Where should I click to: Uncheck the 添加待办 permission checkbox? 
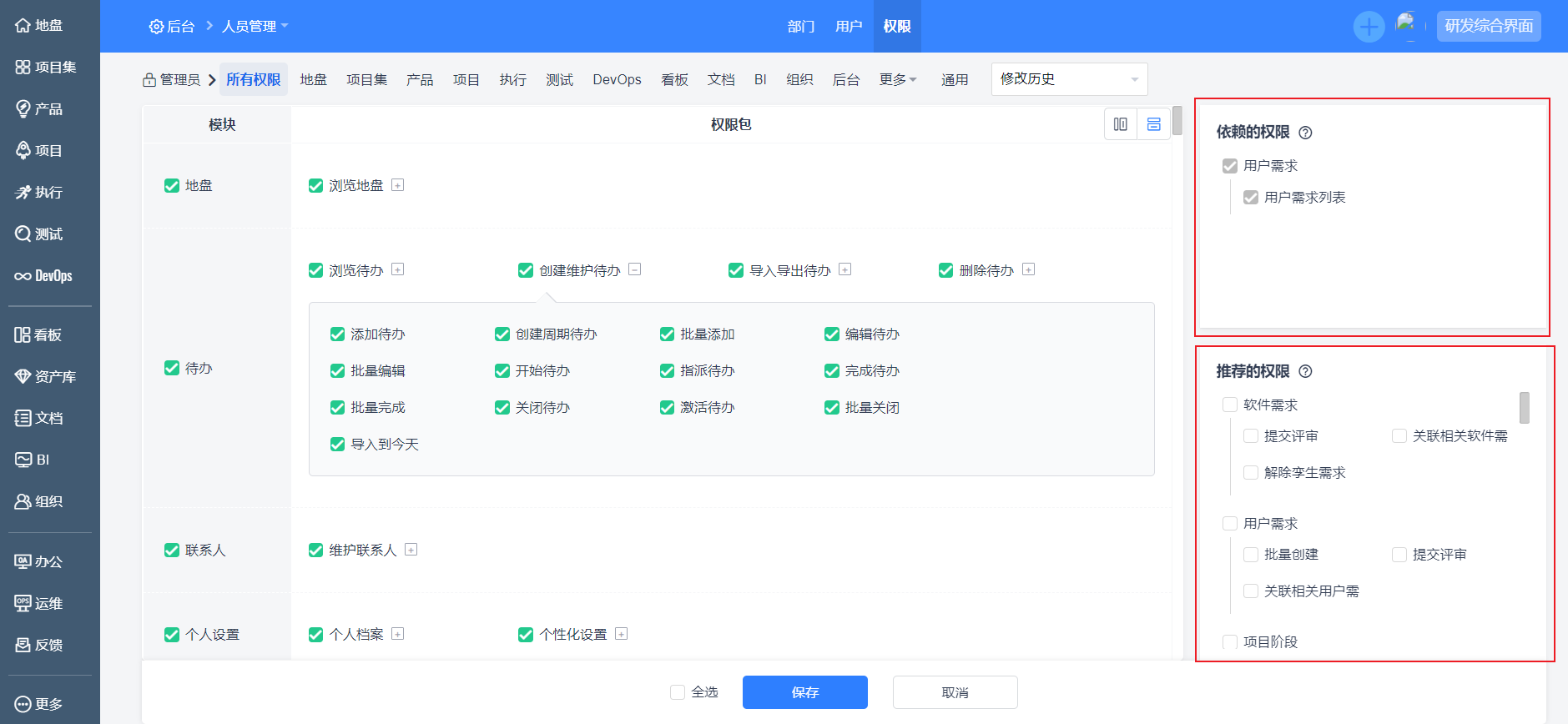click(x=338, y=334)
